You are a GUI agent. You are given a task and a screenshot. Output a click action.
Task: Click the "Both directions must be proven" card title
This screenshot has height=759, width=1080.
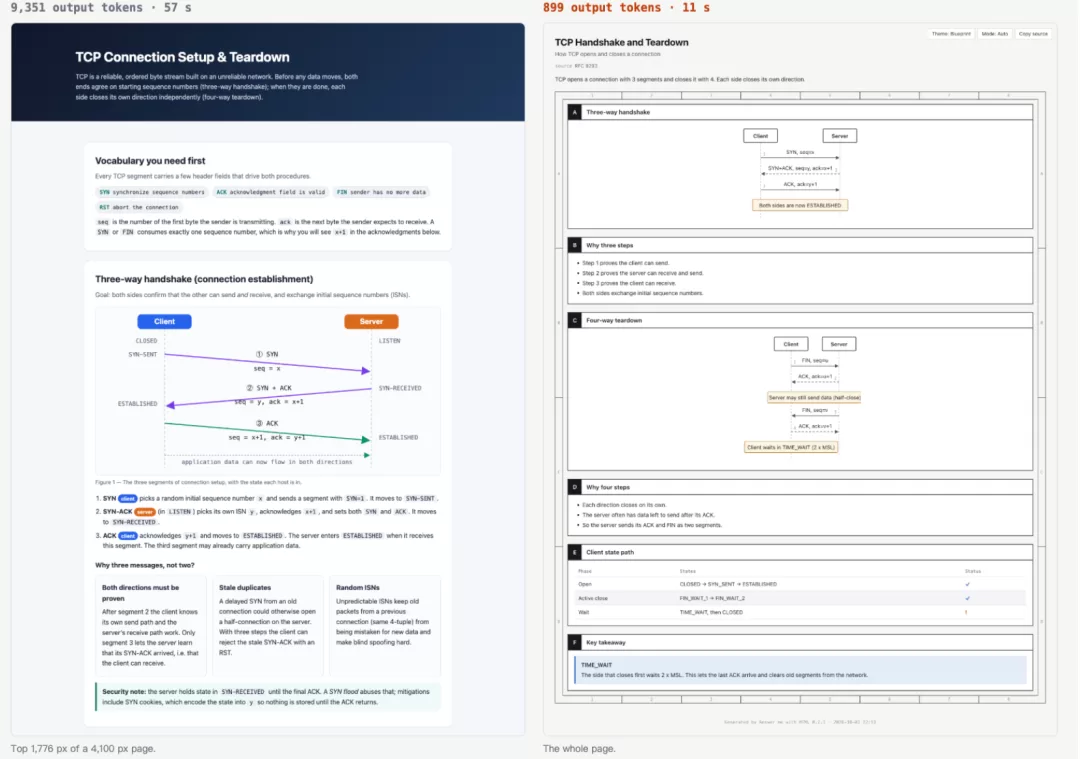coord(141,593)
